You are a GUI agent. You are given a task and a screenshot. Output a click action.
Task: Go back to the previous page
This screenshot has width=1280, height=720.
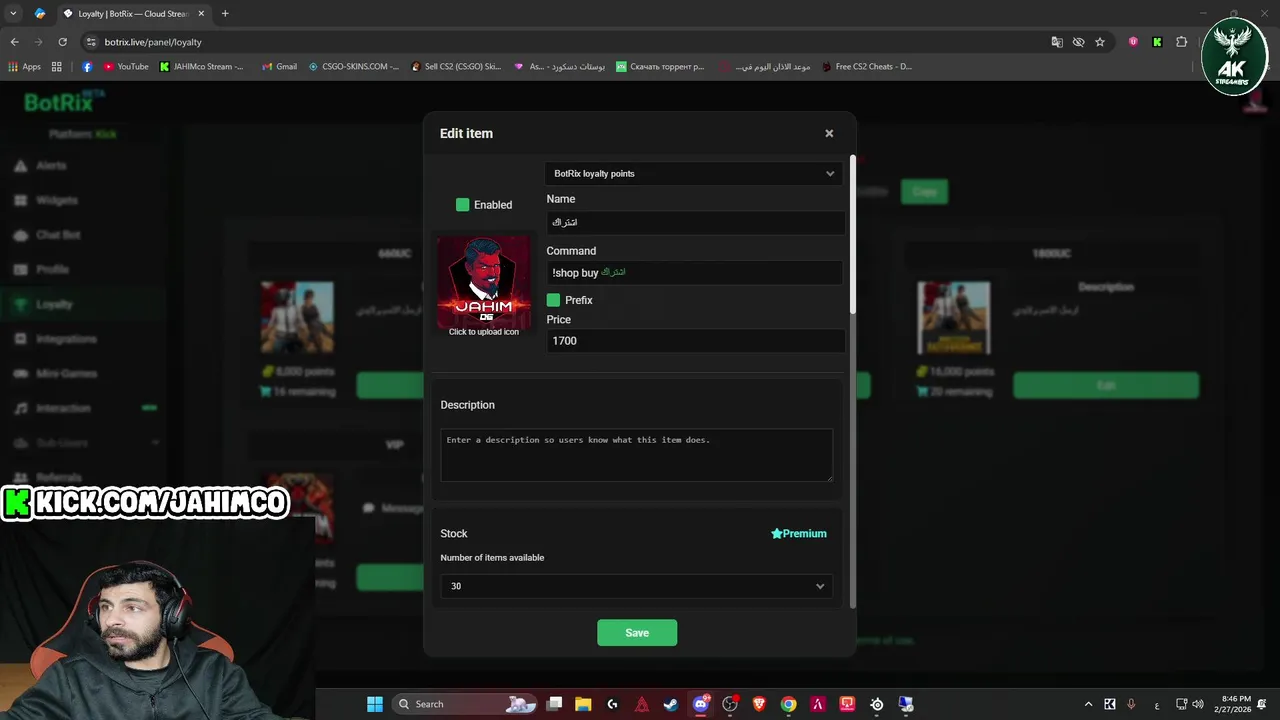14,42
